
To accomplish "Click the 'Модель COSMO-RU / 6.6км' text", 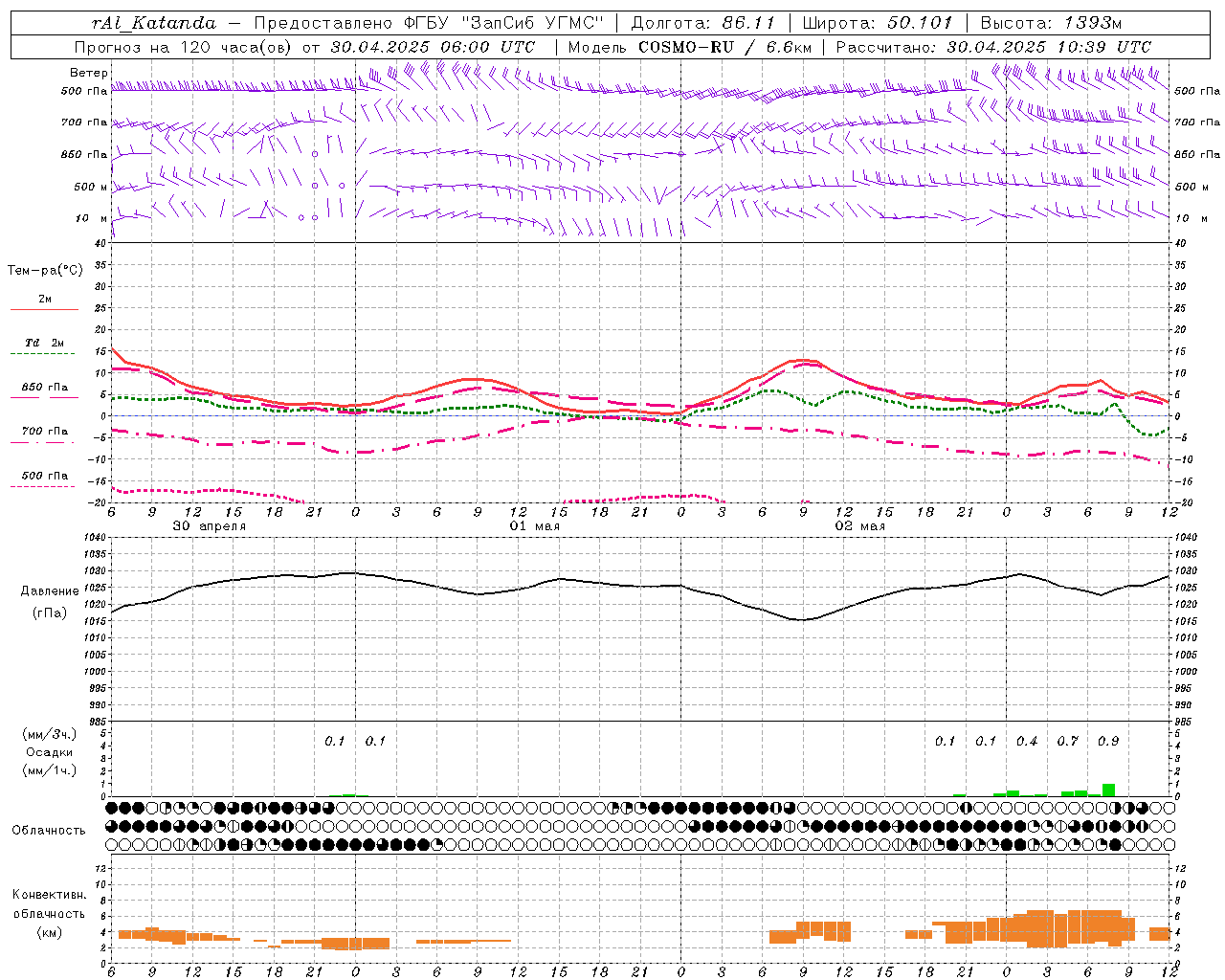I will pyautogui.click(x=689, y=47).
